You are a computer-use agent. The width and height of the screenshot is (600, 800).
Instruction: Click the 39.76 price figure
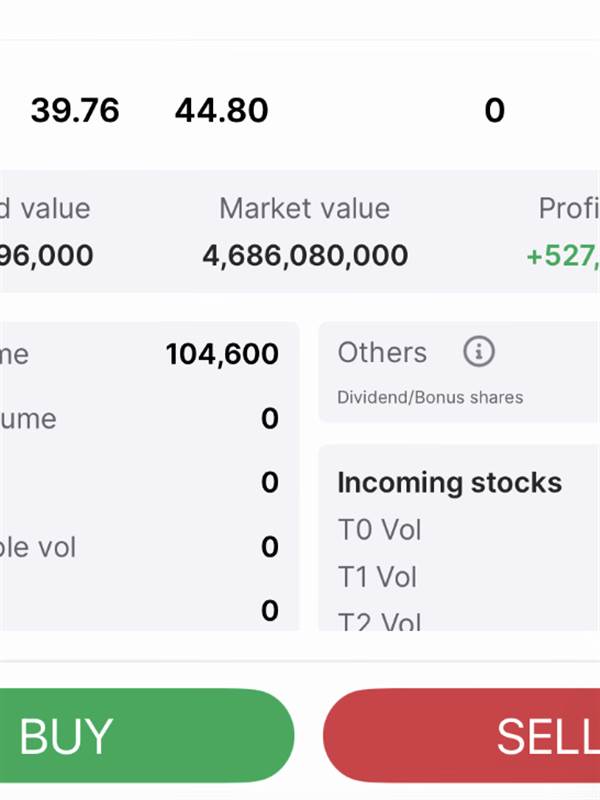75,110
